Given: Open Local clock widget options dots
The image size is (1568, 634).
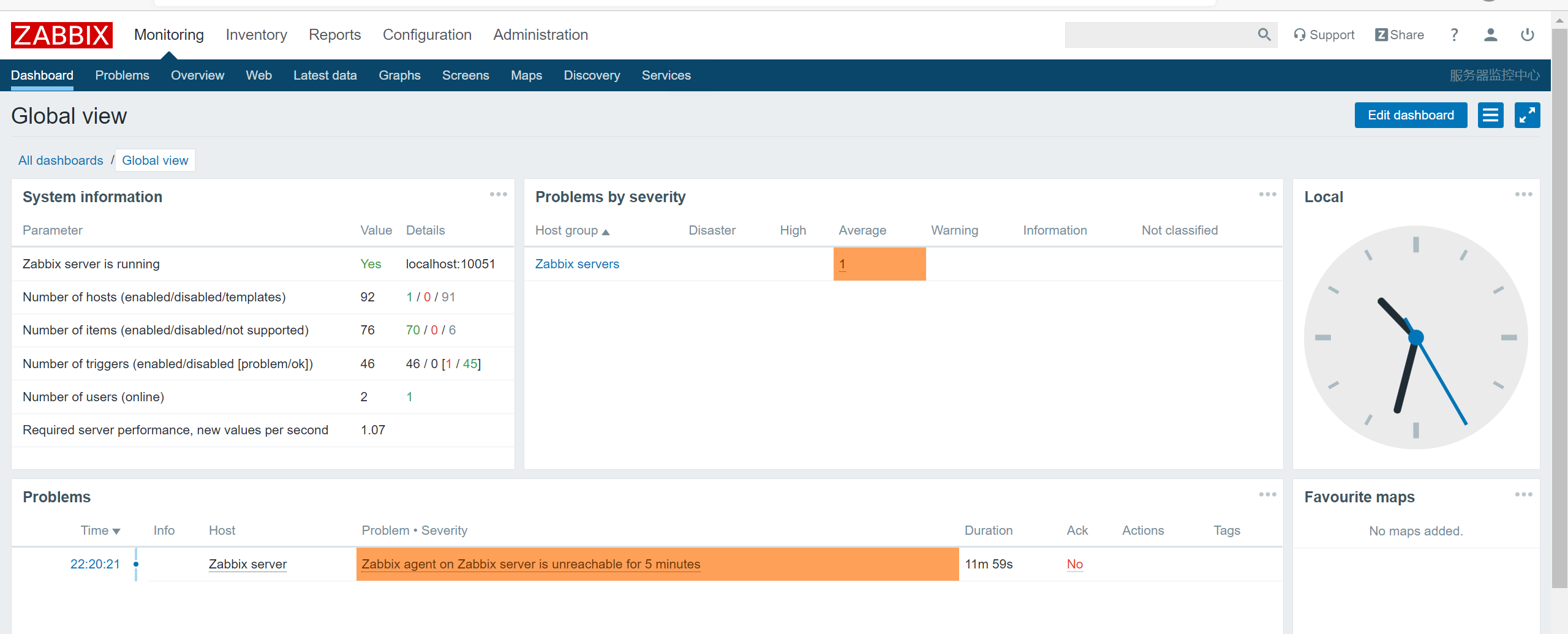Looking at the screenshot, I should [x=1524, y=194].
